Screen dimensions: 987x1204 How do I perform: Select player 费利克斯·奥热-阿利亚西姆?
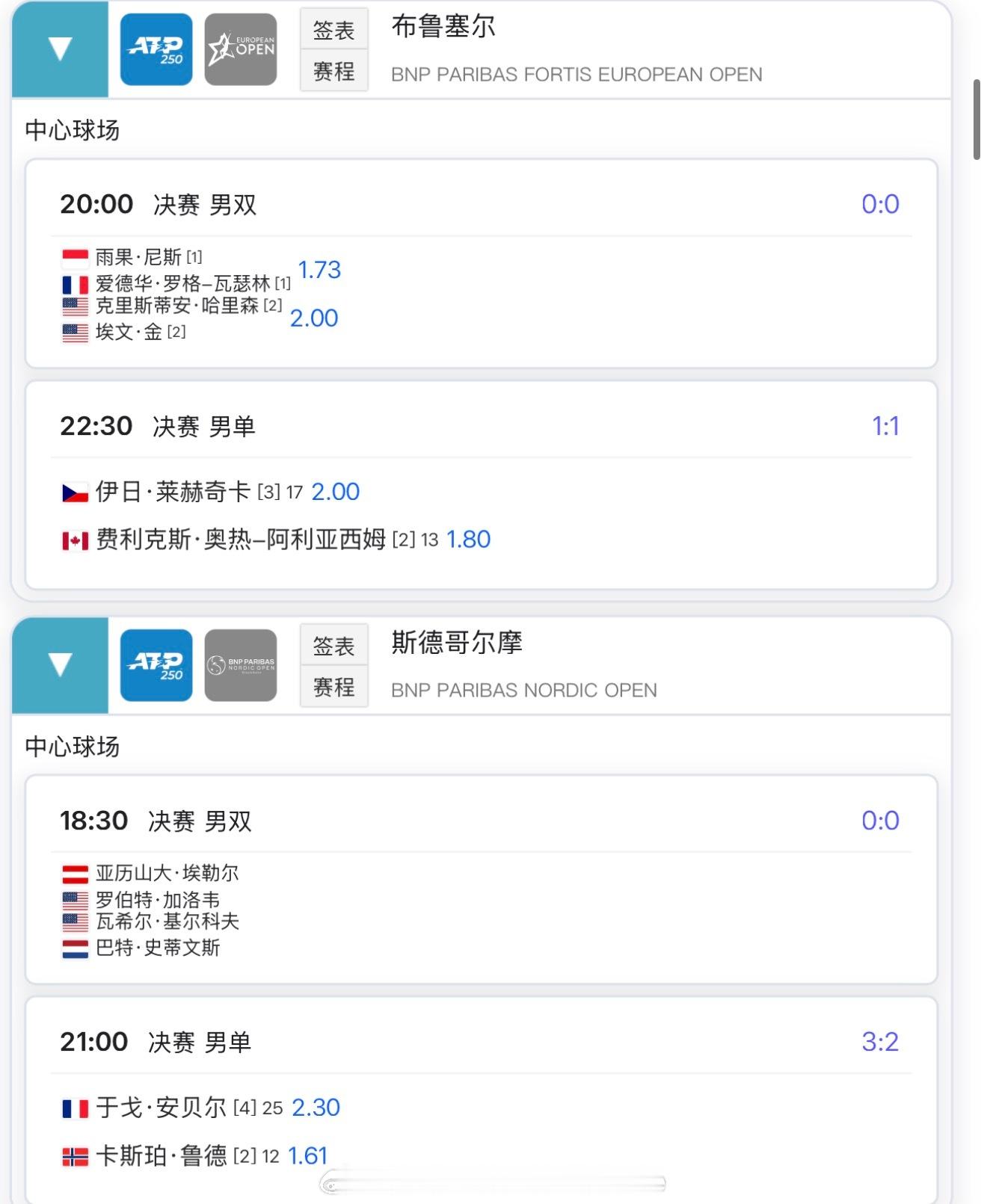click(x=241, y=540)
